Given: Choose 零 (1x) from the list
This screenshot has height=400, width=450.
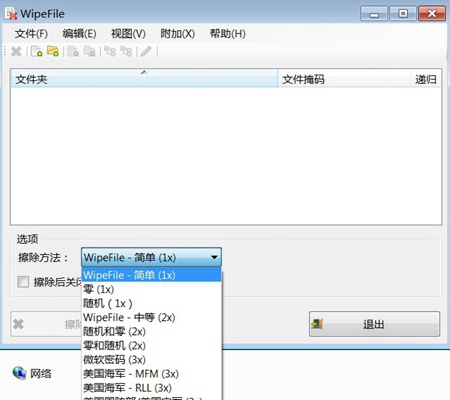Looking at the screenshot, I should (151, 289).
